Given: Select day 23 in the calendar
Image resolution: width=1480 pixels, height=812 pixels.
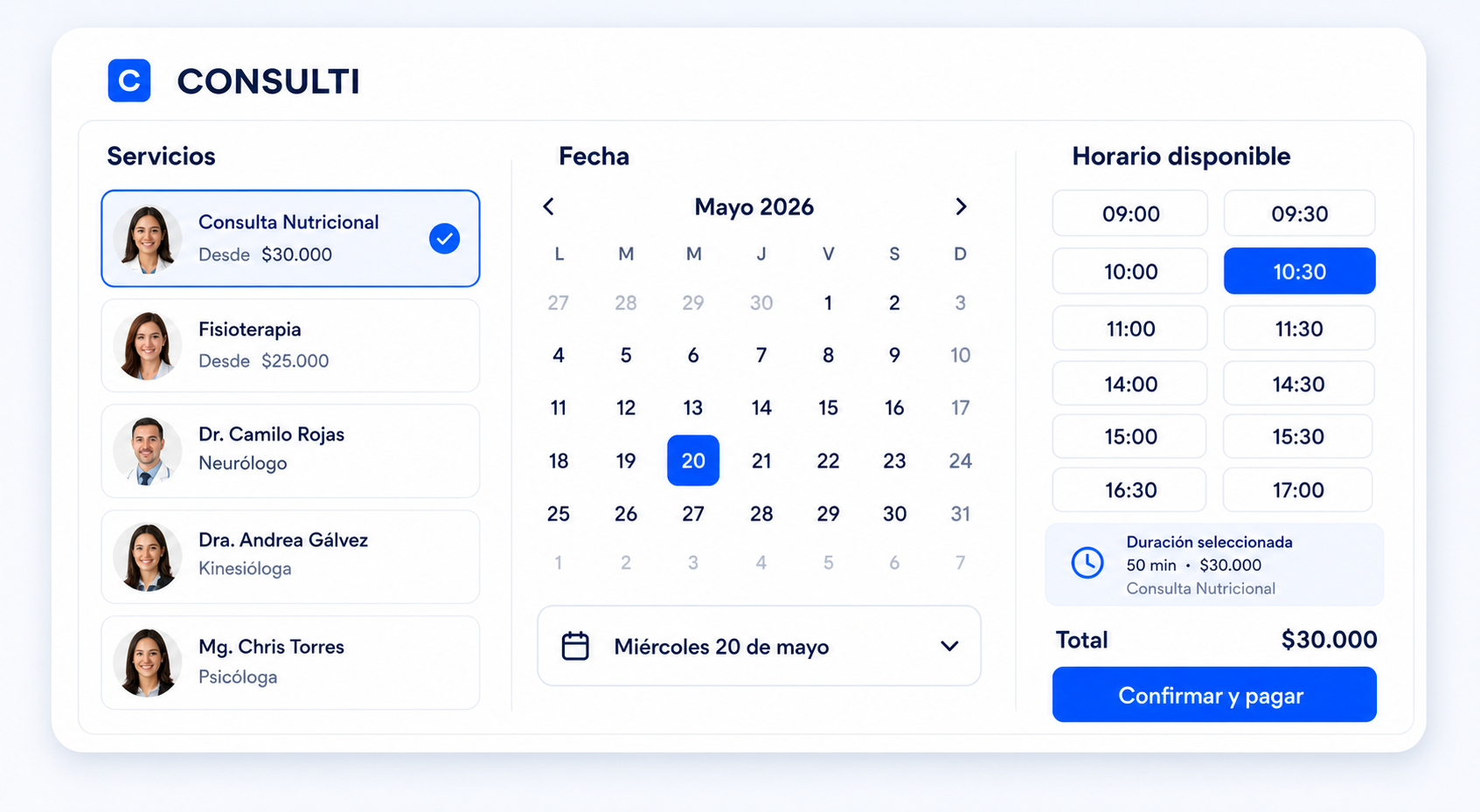Looking at the screenshot, I should click(x=894, y=461).
